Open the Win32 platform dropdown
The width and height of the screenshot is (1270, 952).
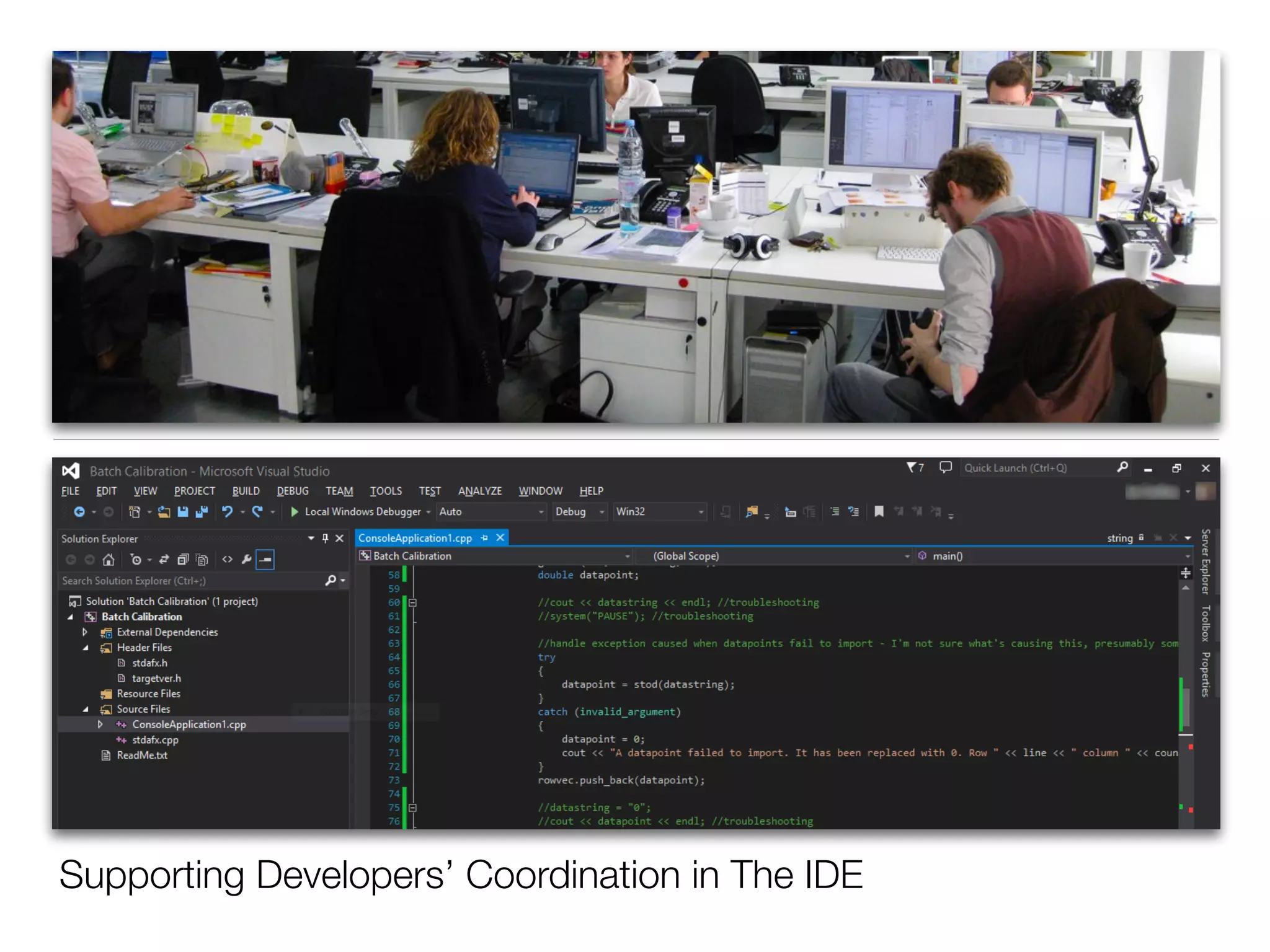701,512
